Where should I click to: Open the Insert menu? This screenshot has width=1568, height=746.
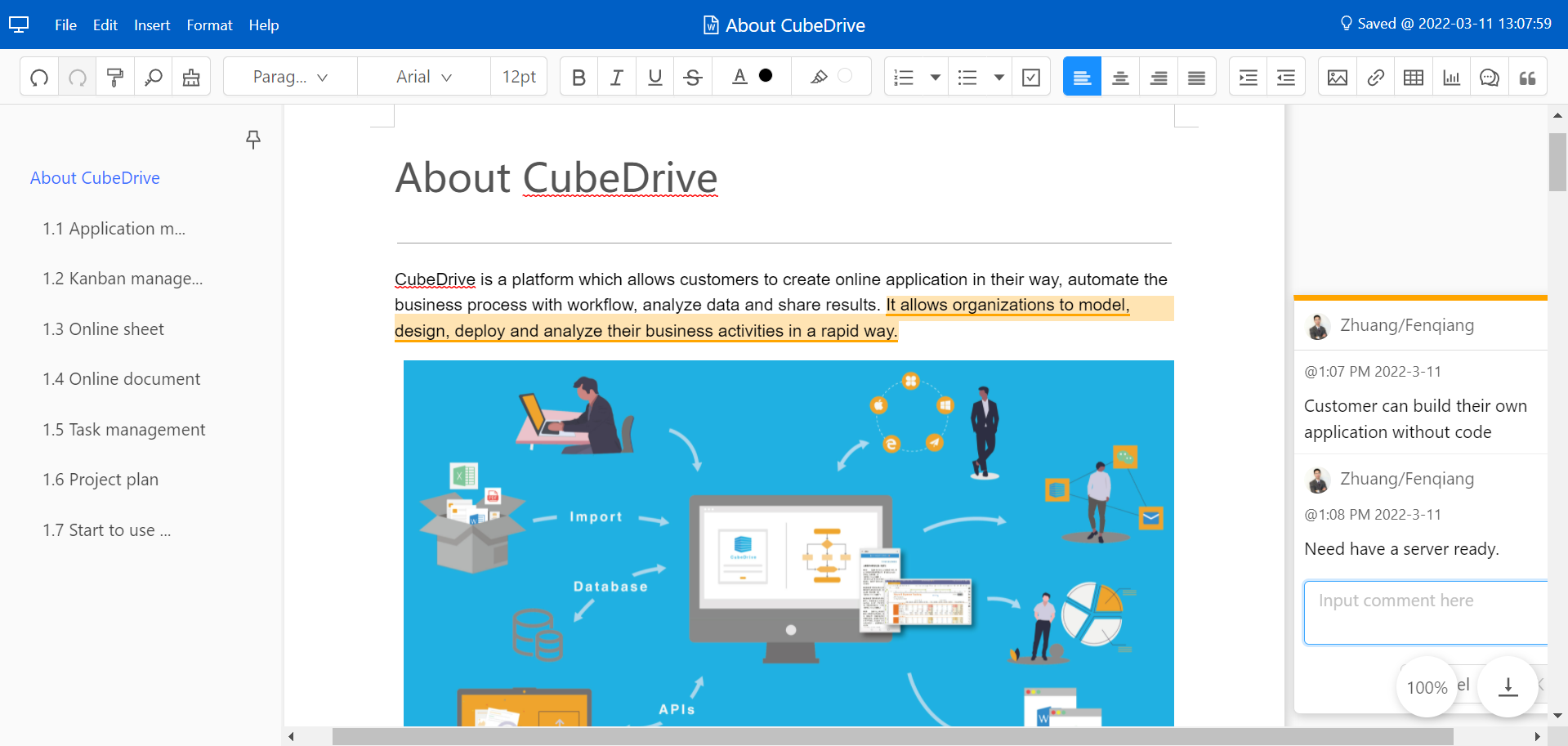tap(152, 25)
